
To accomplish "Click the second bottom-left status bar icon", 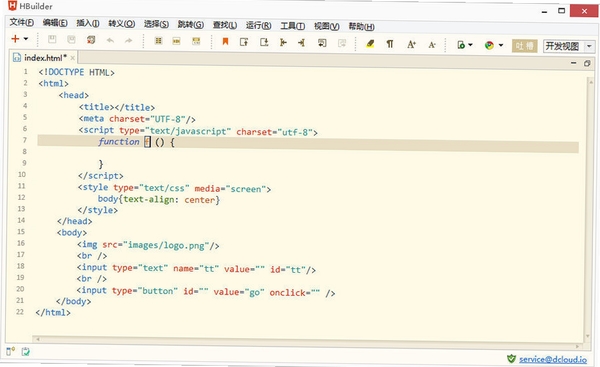I will pyautogui.click(x=25, y=351).
